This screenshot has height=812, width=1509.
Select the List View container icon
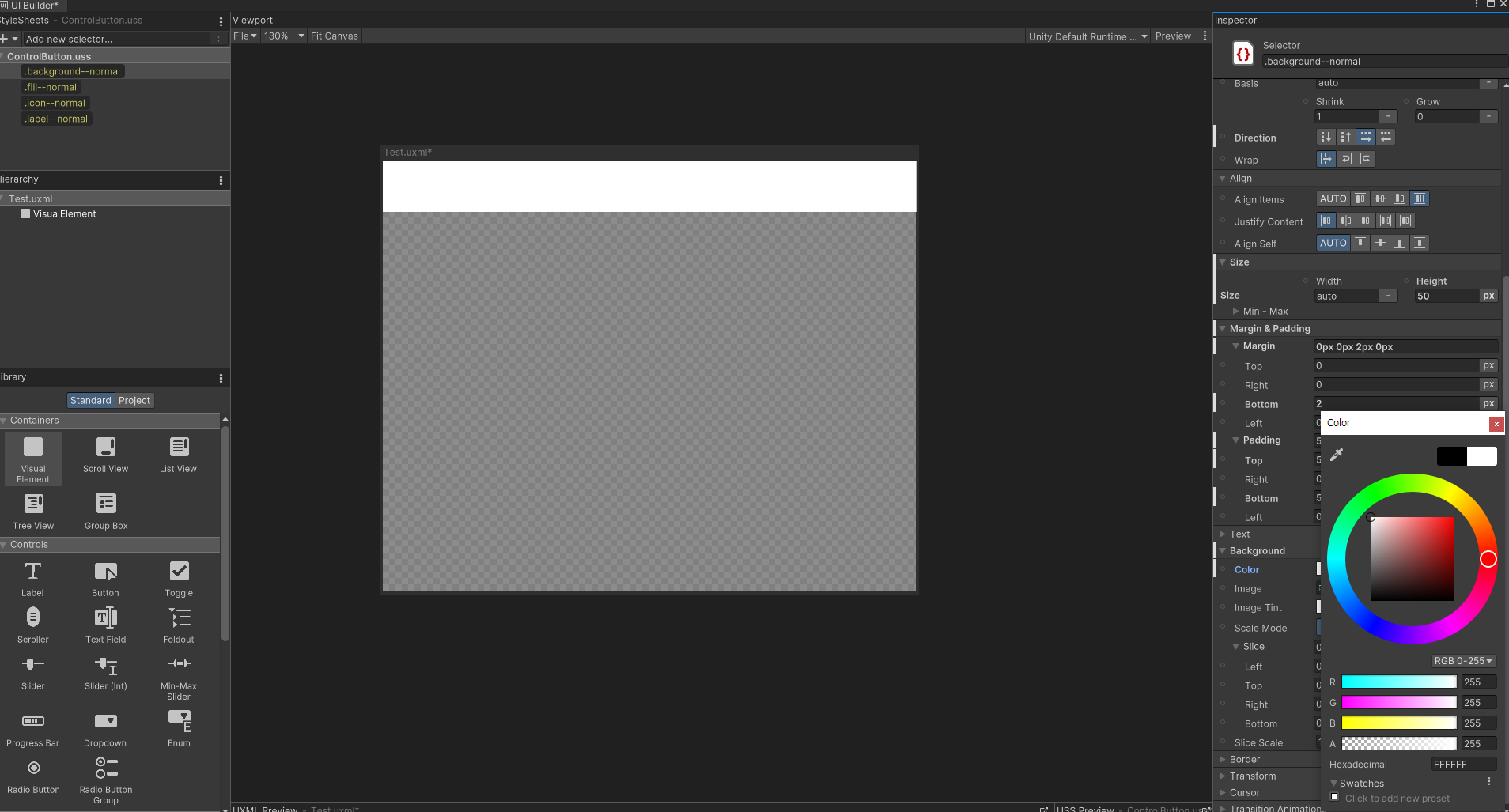pos(179,455)
